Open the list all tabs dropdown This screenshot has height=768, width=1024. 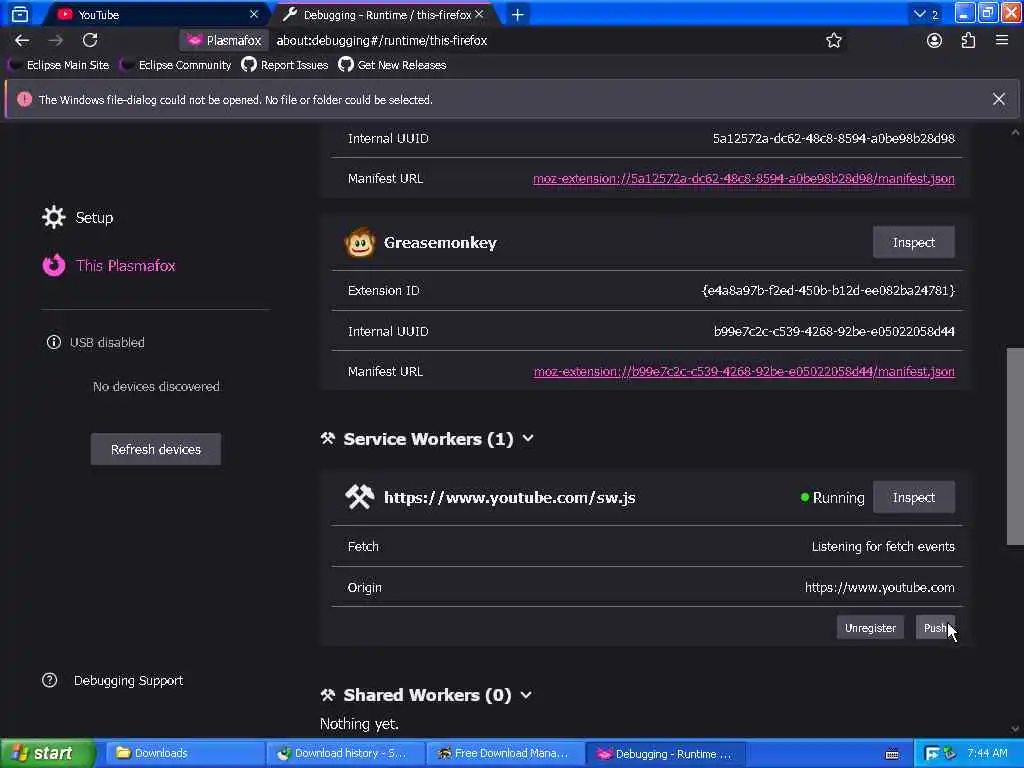pos(925,14)
